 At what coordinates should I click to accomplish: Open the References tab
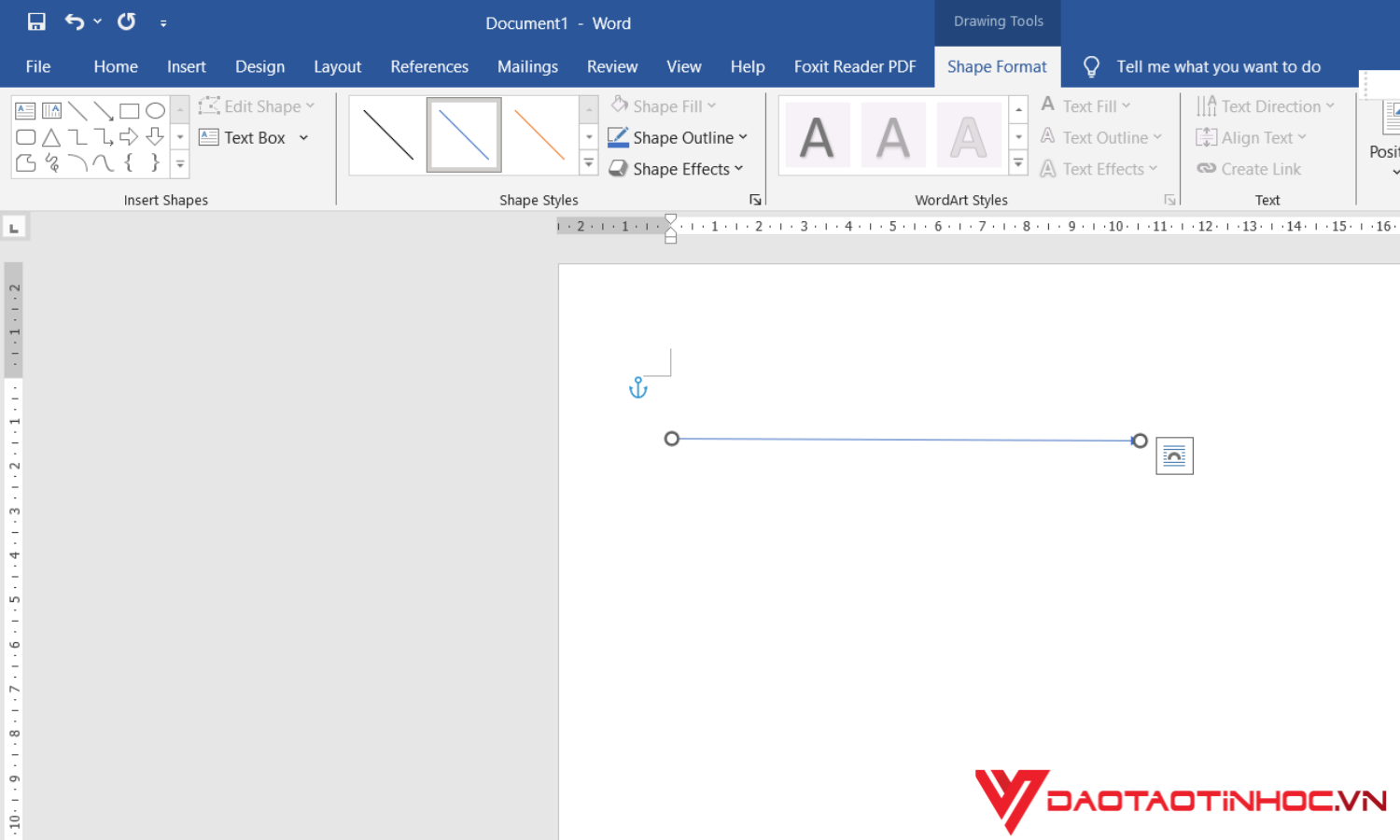click(429, 66)
